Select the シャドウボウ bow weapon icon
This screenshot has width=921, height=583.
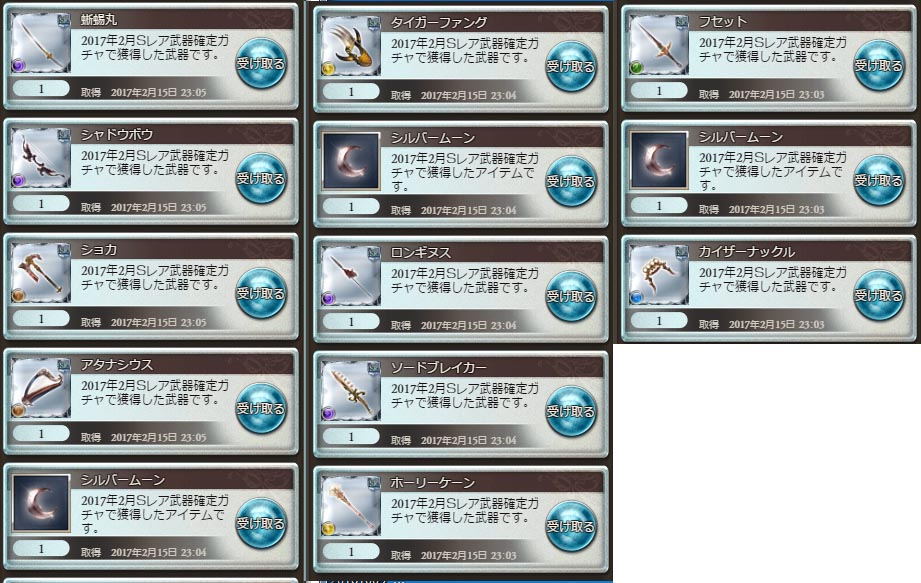tap(41, 159)
